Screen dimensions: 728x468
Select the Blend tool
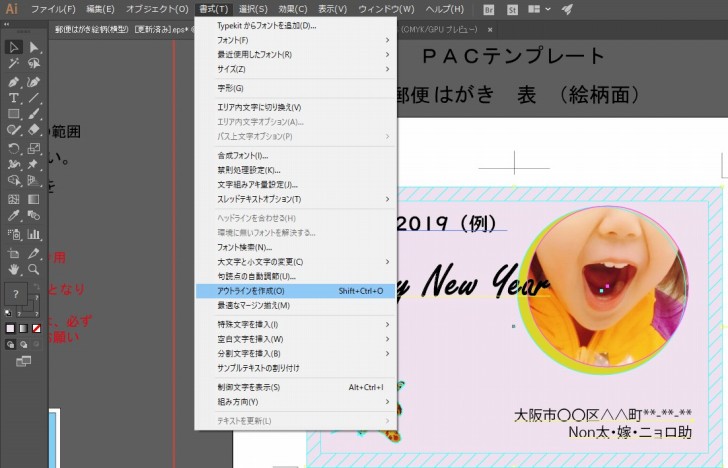33,215
